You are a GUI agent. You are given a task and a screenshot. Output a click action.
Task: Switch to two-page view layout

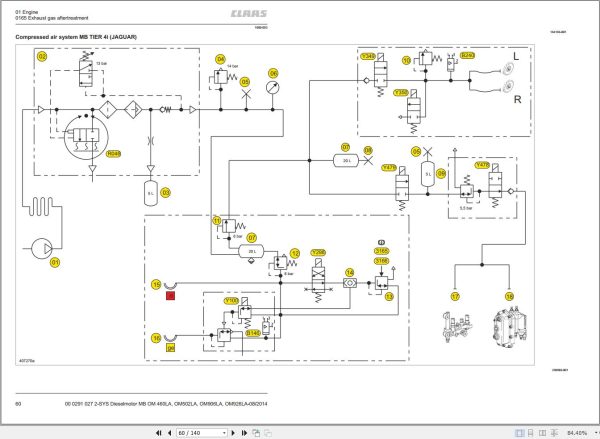(542, 433)
